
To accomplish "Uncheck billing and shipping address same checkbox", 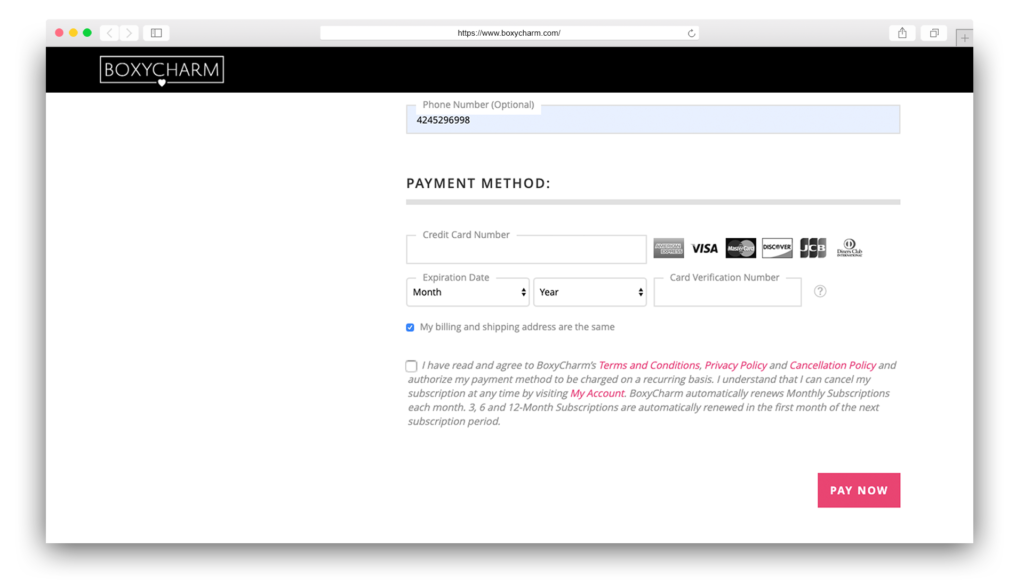I will 410,327.
